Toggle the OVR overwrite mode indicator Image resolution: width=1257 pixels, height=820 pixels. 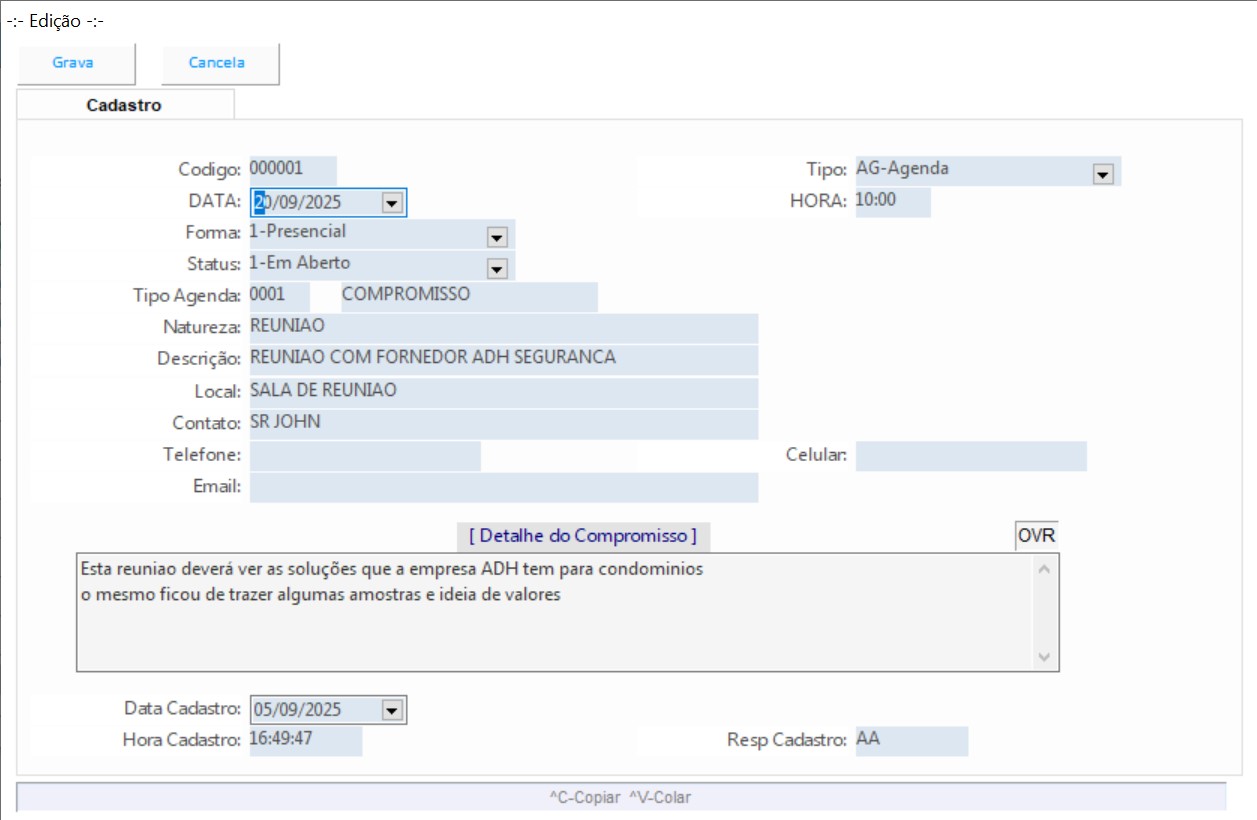click(x=1036, y=535)
